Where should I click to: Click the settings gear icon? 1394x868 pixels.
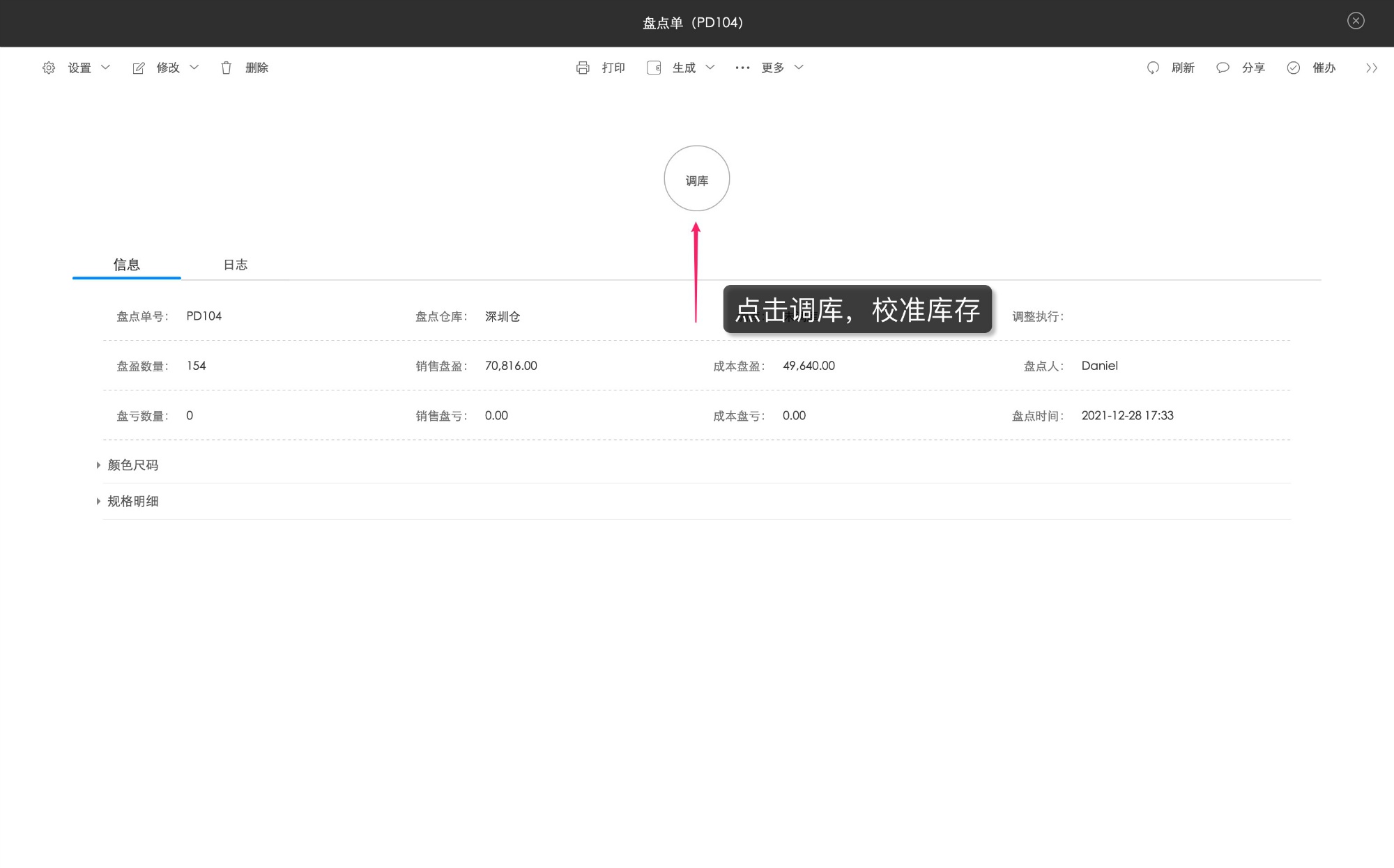tap(48, 68)
